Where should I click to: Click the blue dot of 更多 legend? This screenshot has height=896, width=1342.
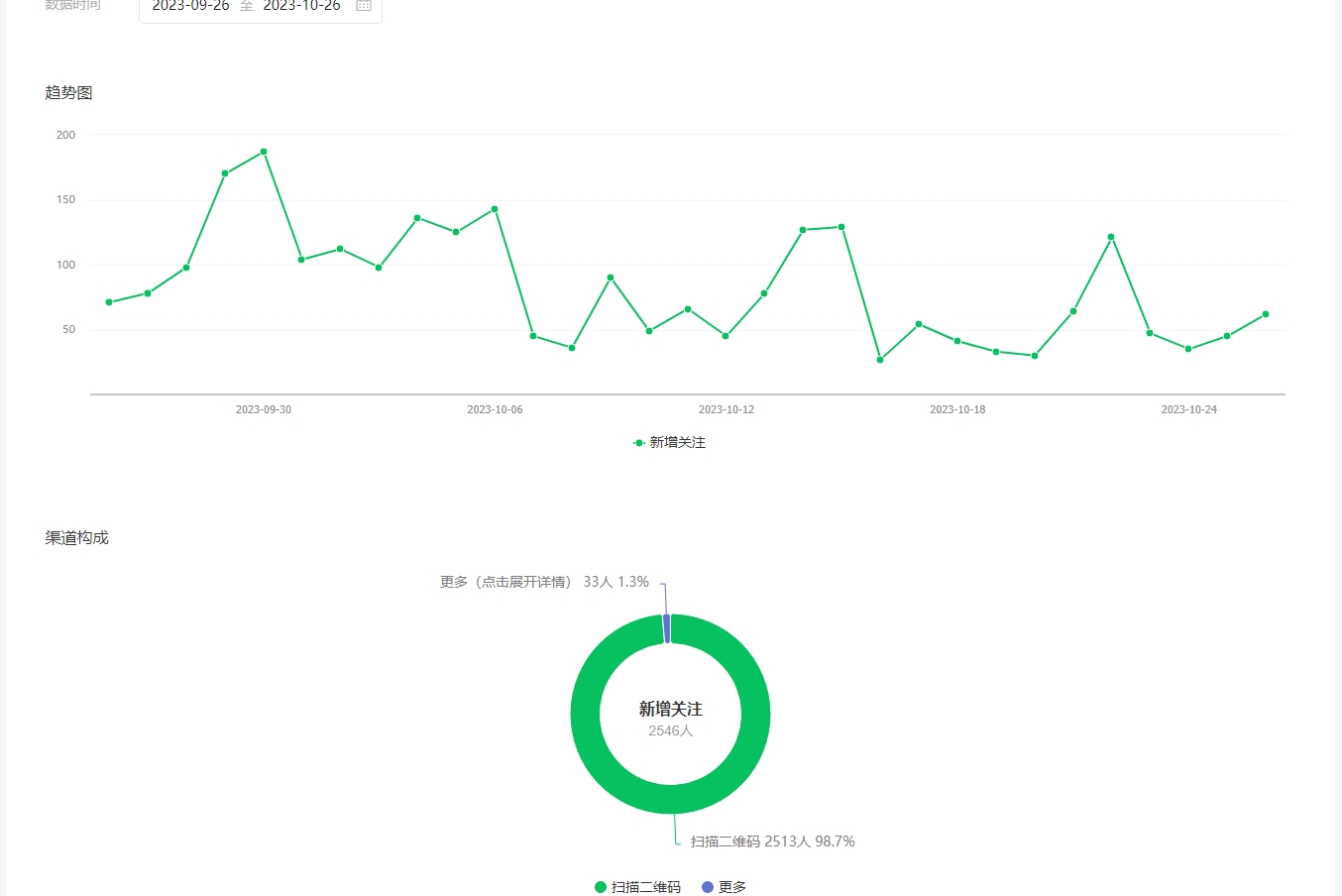click(708, 887)
